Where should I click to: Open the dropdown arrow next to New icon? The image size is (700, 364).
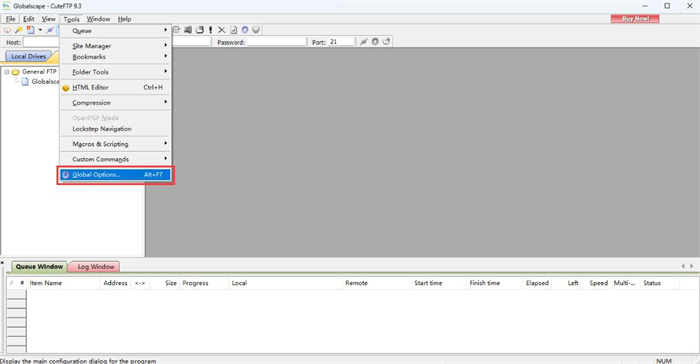point(40,30)
